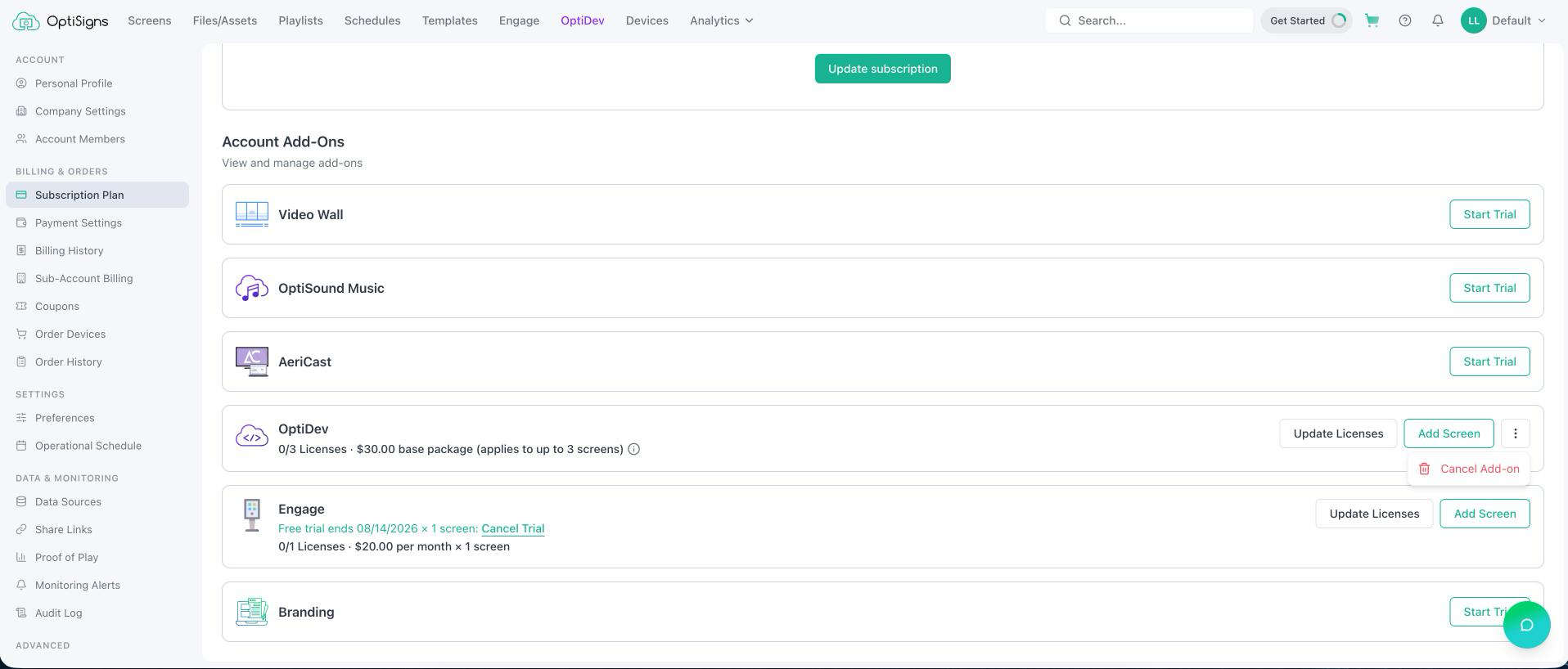The height and width of the screenshot is (669, 1568).
Task: Click the Coupons sidebar icon
Action: (21, 306)
